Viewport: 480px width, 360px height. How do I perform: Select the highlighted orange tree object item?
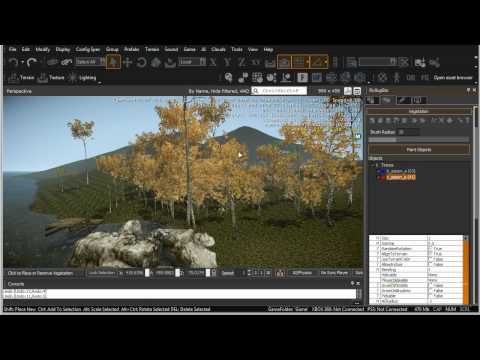(x=396, y=177)
